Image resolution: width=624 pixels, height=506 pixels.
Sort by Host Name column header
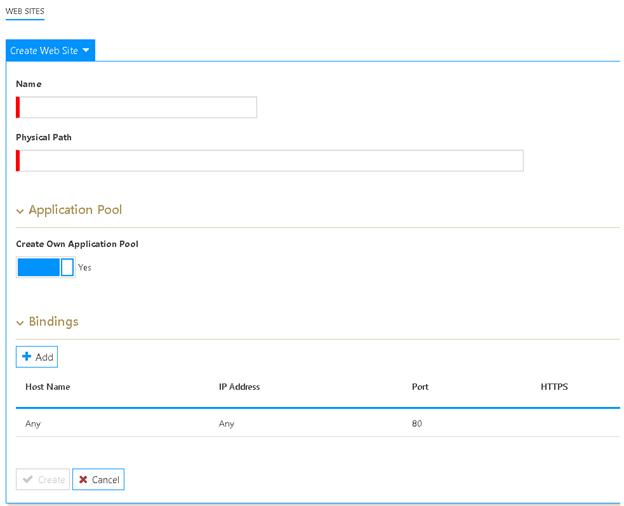click(48, 387)
